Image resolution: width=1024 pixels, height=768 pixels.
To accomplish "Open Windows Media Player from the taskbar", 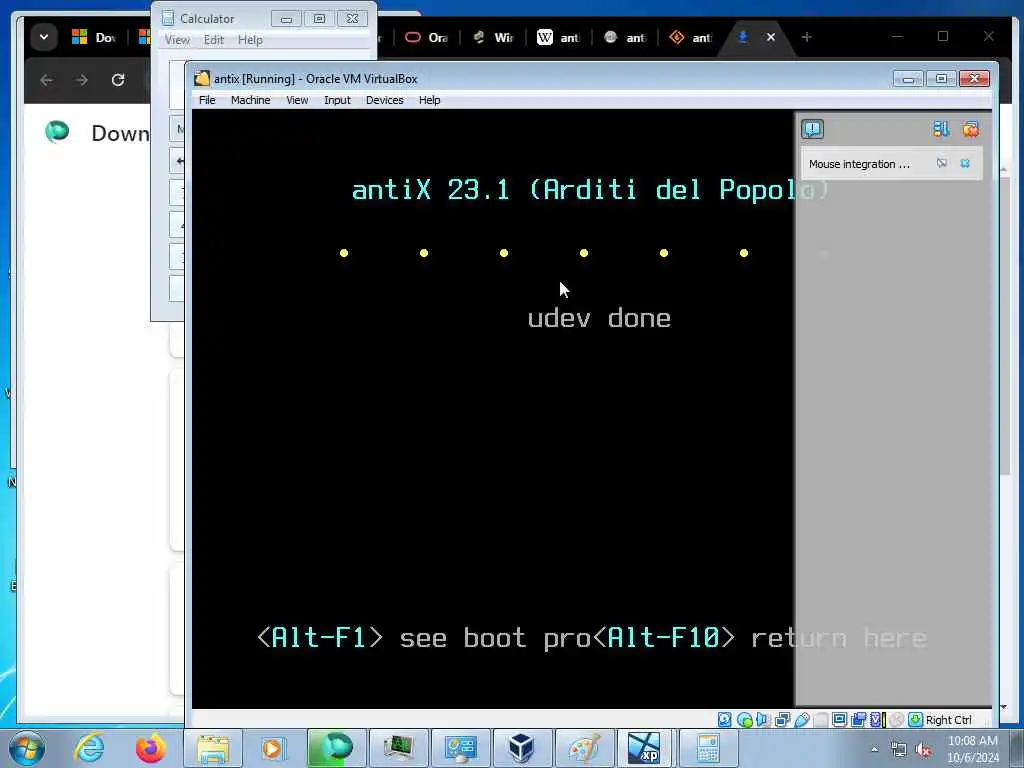I will pyautogui.click(x=273, y=748).
